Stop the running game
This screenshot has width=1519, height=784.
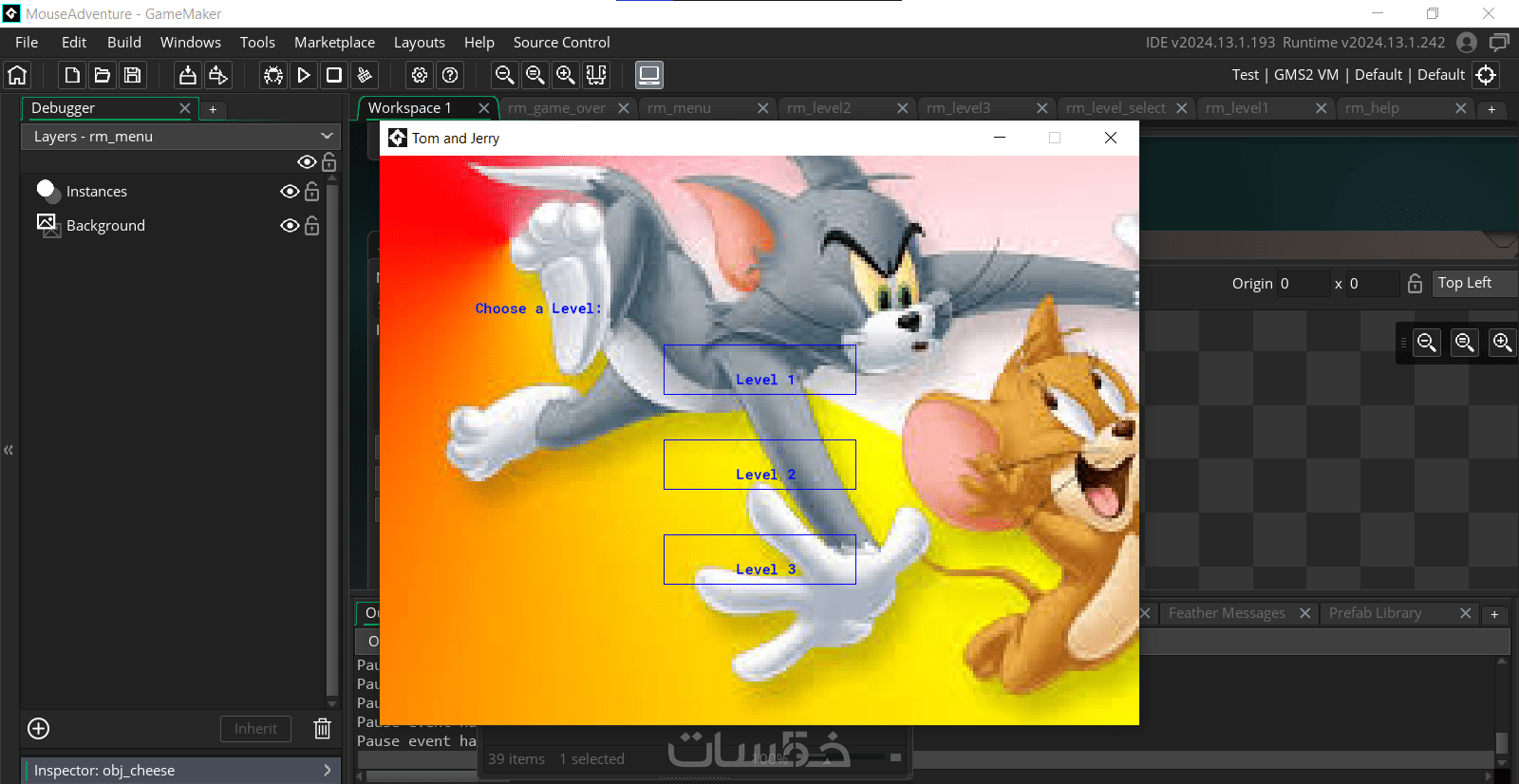334,75
